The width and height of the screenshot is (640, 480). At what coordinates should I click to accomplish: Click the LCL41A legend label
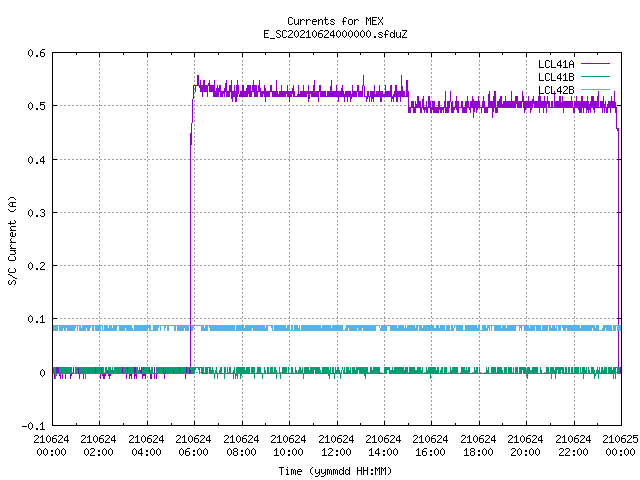[556, 64]
